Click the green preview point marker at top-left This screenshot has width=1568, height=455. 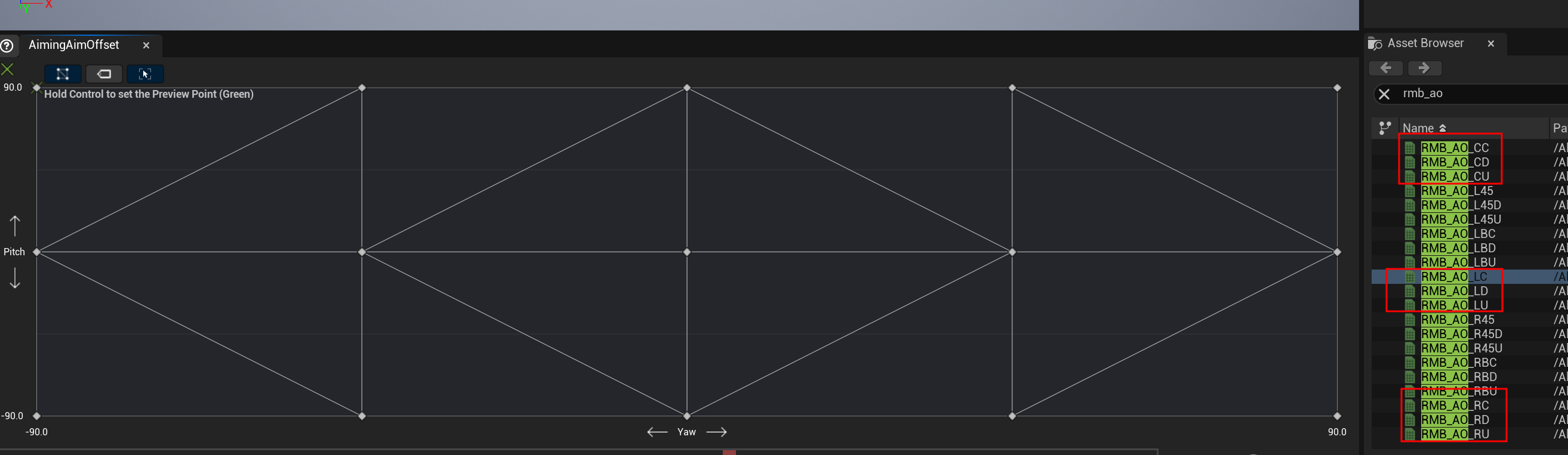7,69
